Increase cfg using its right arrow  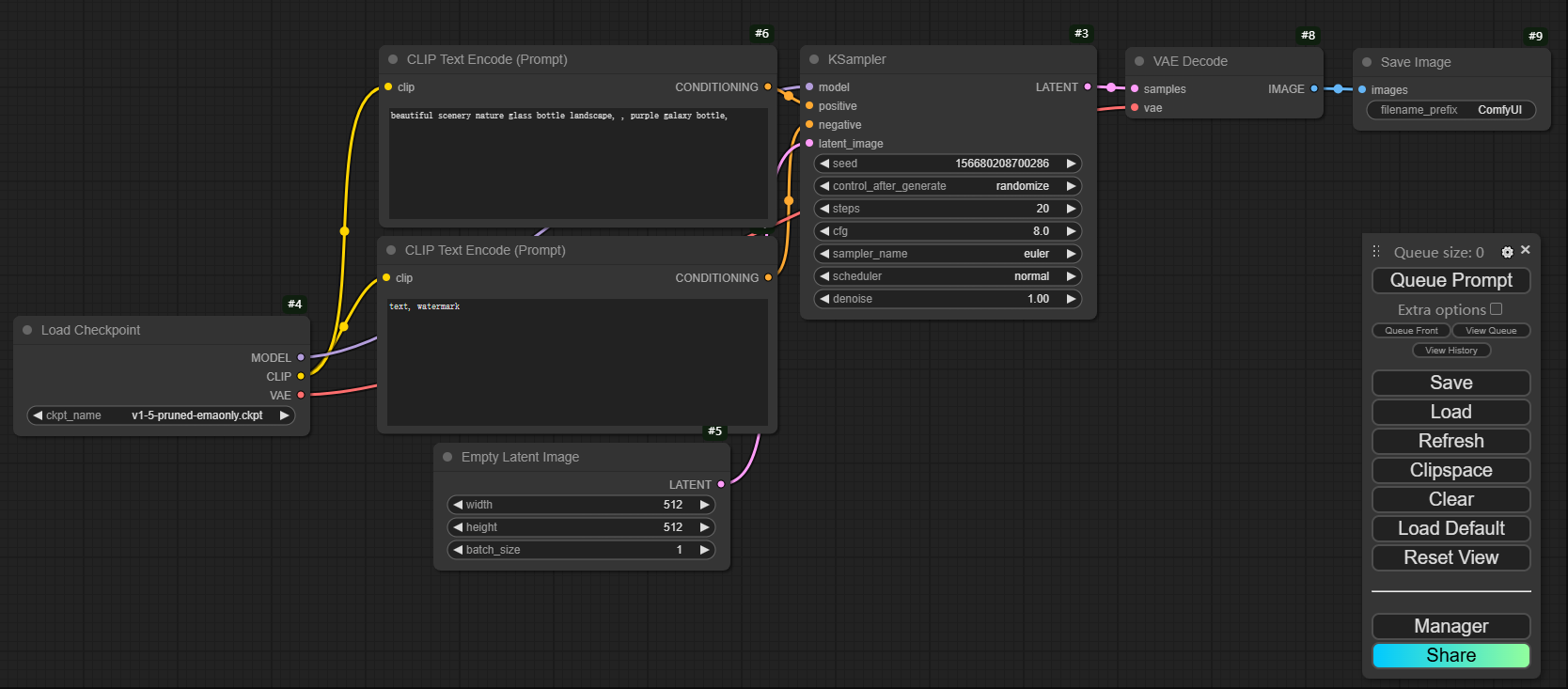1071,231
